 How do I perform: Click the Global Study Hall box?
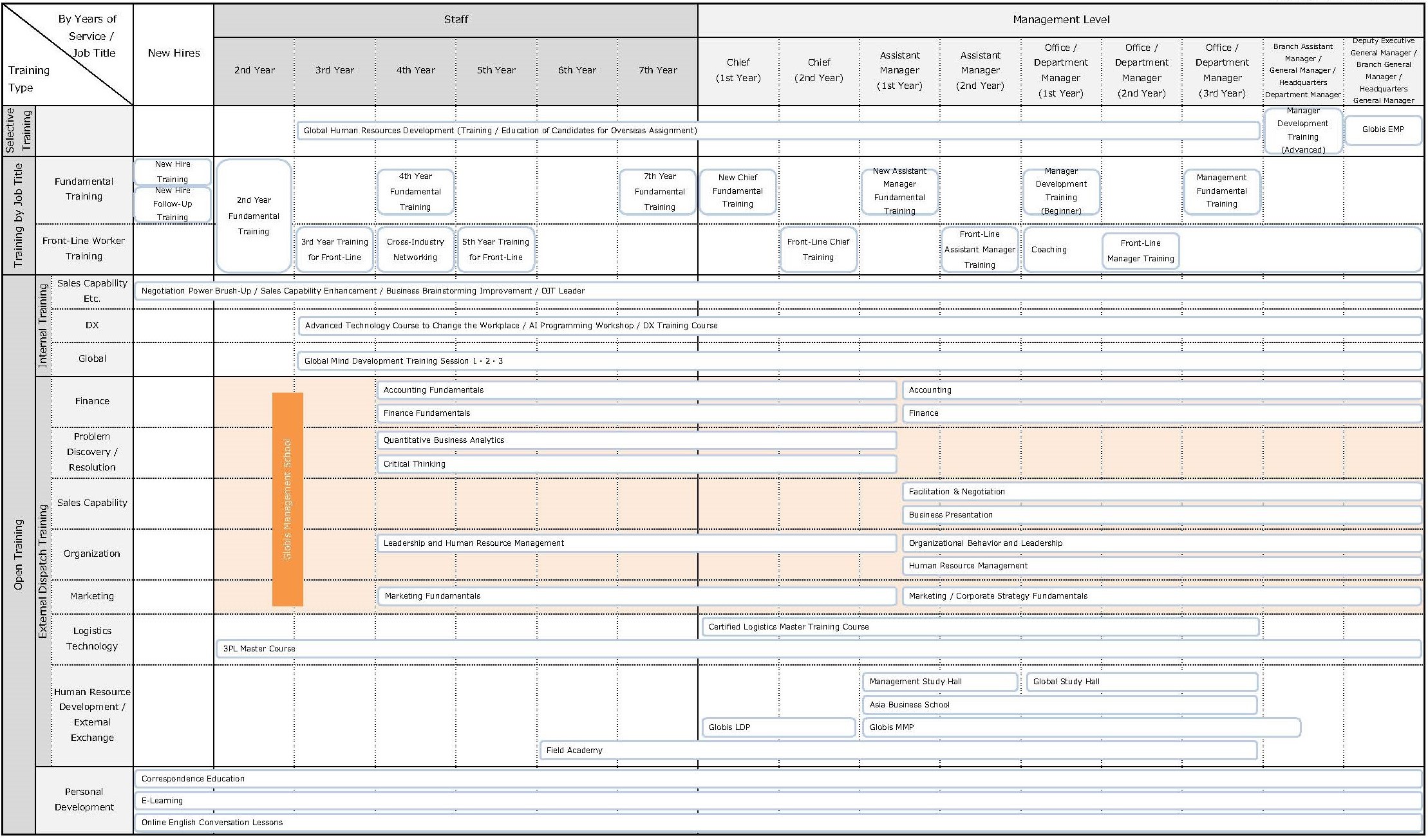[1142, 682]
